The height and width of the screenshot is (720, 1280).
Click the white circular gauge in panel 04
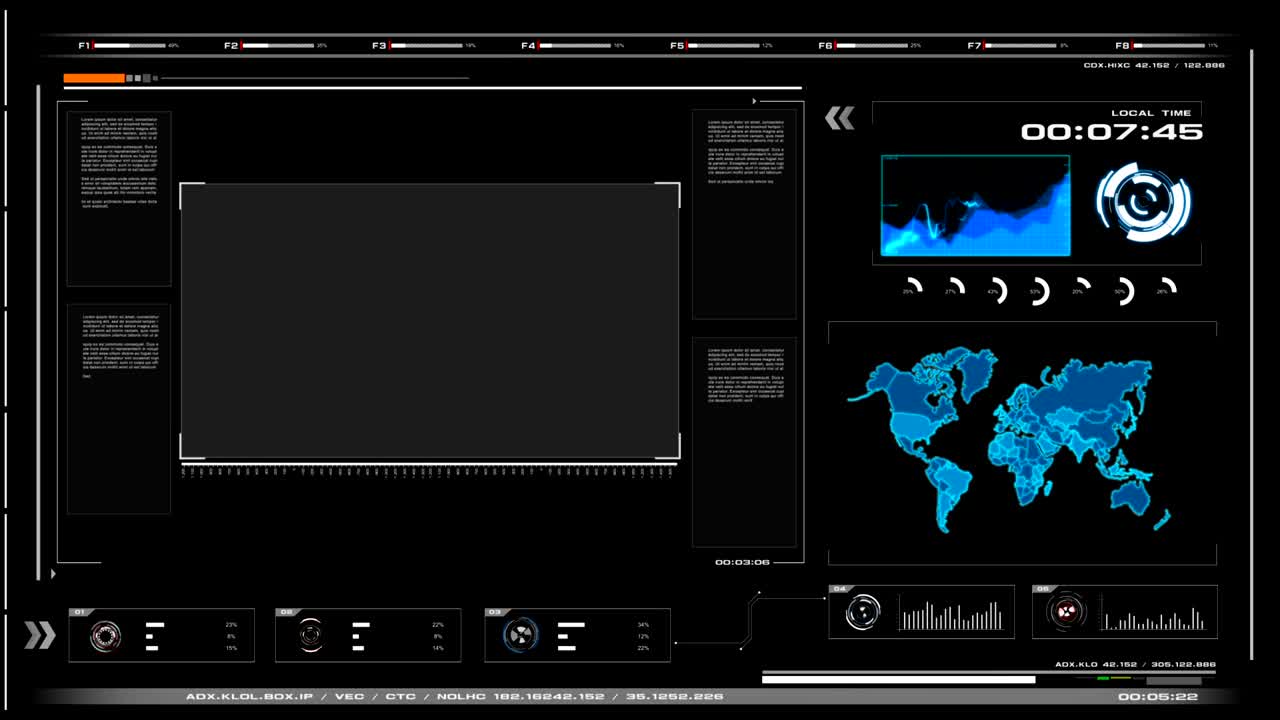point(863,612)
